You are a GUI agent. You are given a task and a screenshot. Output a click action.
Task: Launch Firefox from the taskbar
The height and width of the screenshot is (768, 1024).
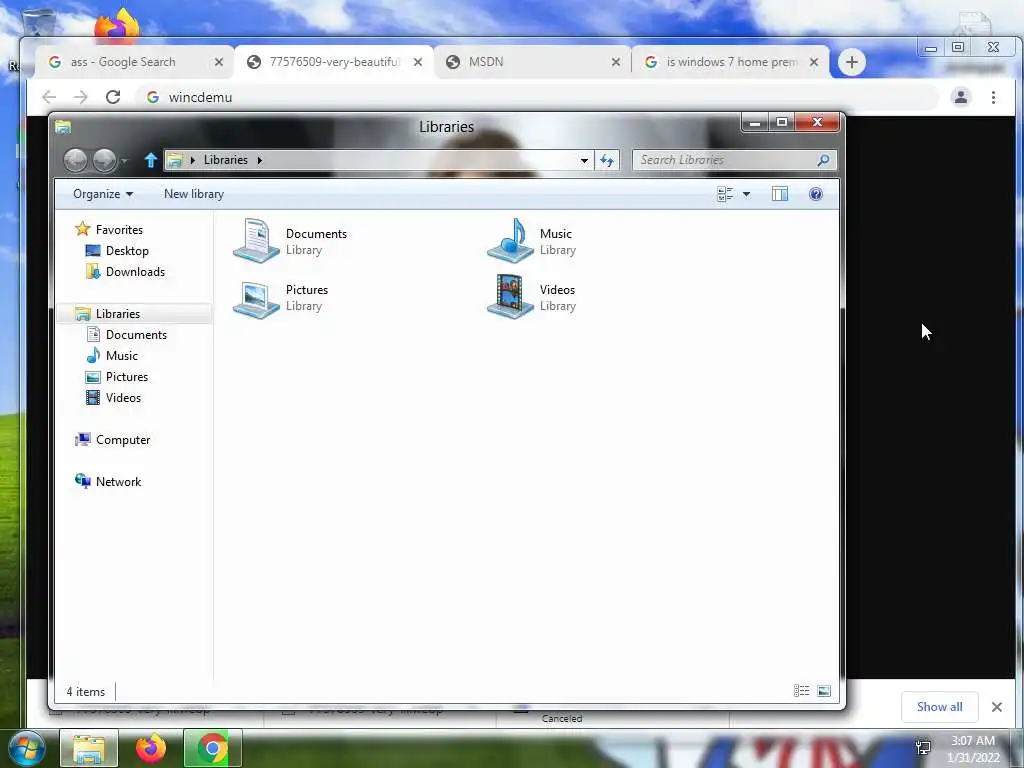(151, 748)
